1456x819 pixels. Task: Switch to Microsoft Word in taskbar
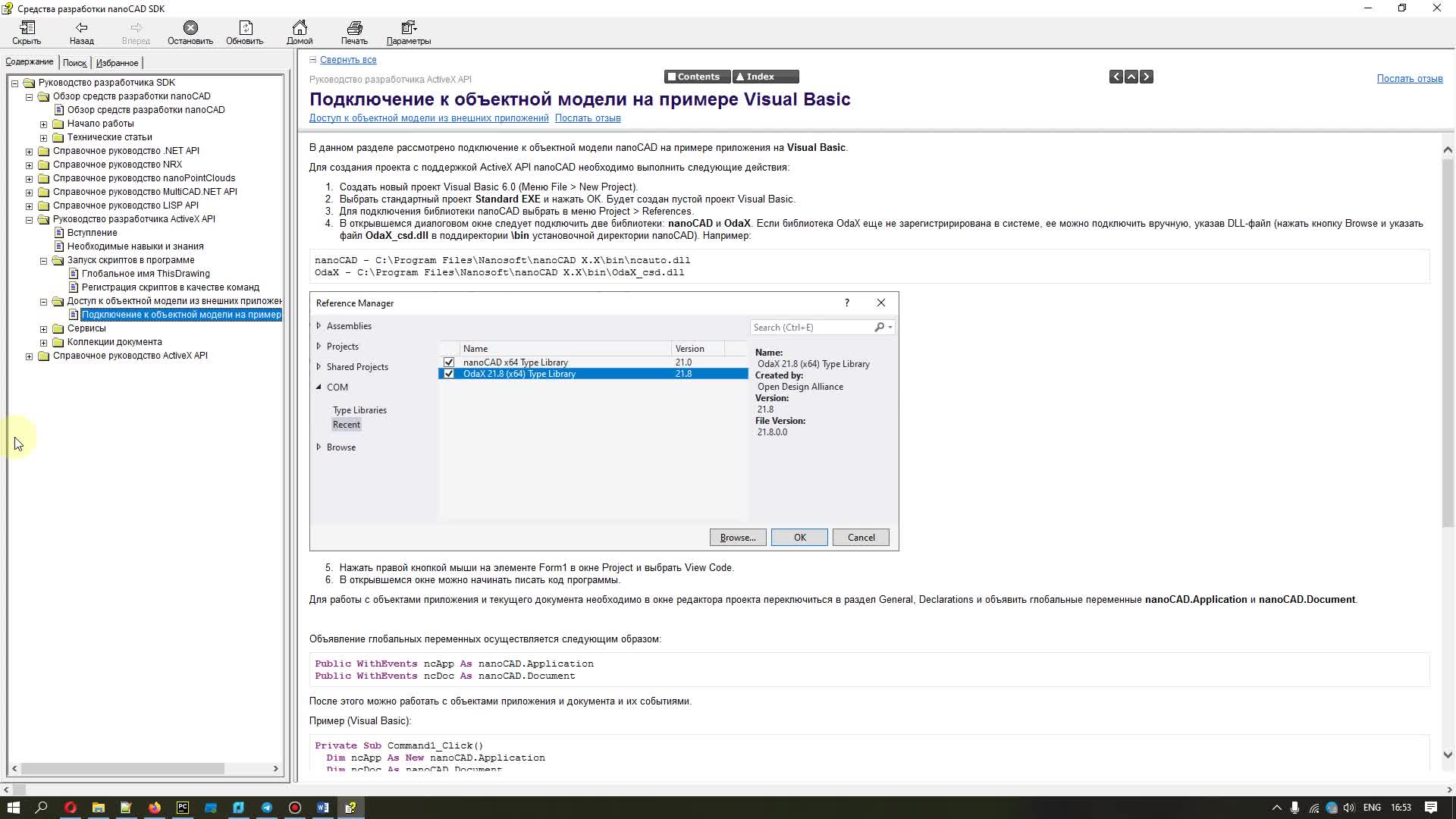tap(323, 808)
